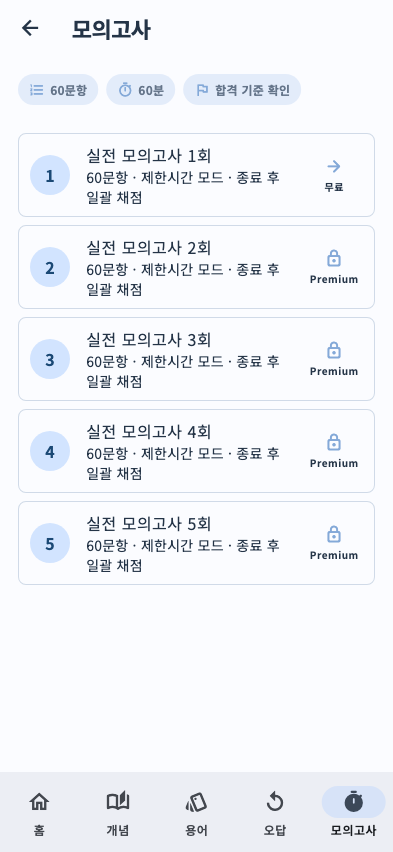The image size is (393, 852).
Task: Open 합격 기준 확인 chip
Action: click(242, 90)
